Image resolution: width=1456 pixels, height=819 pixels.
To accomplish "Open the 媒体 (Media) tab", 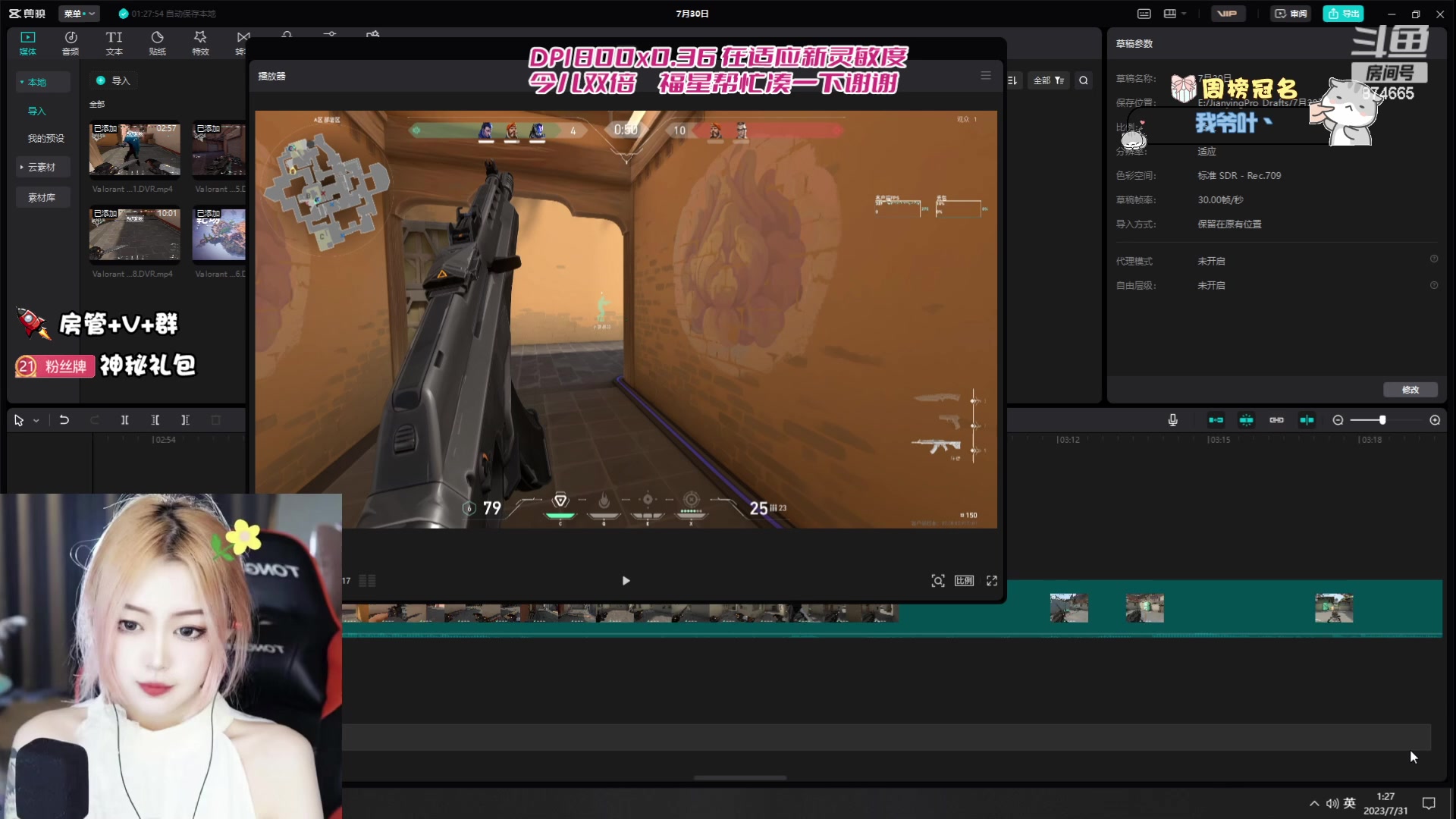I will (x=28, y=43).
